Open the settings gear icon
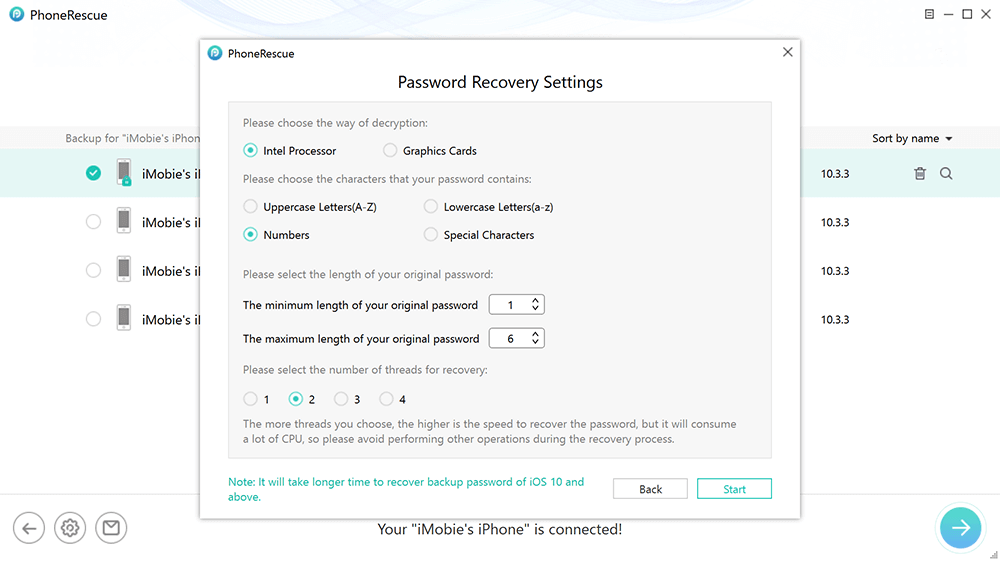The width and height of the screenshot is (1000, 561). [70, 528]
